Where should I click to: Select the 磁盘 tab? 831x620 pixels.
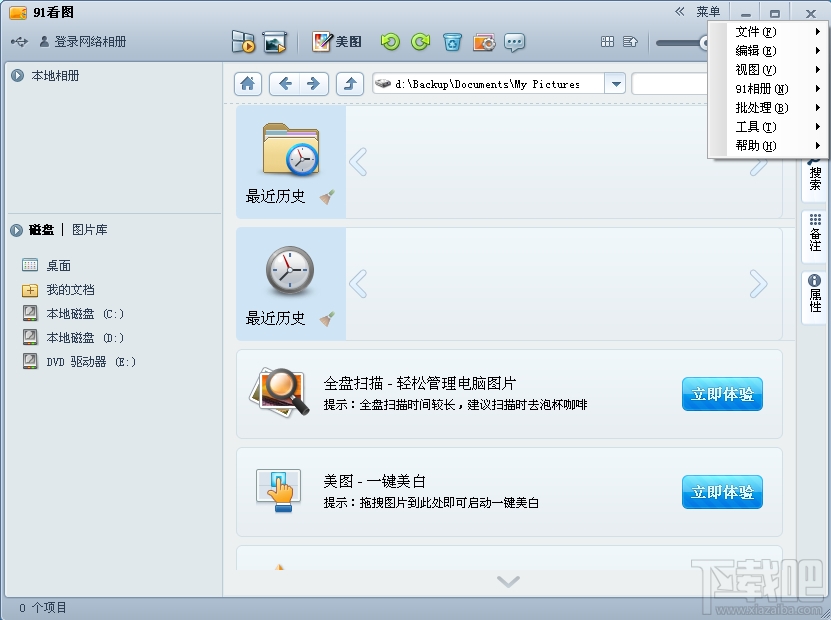pyautogui.click(x=41, y=229)
